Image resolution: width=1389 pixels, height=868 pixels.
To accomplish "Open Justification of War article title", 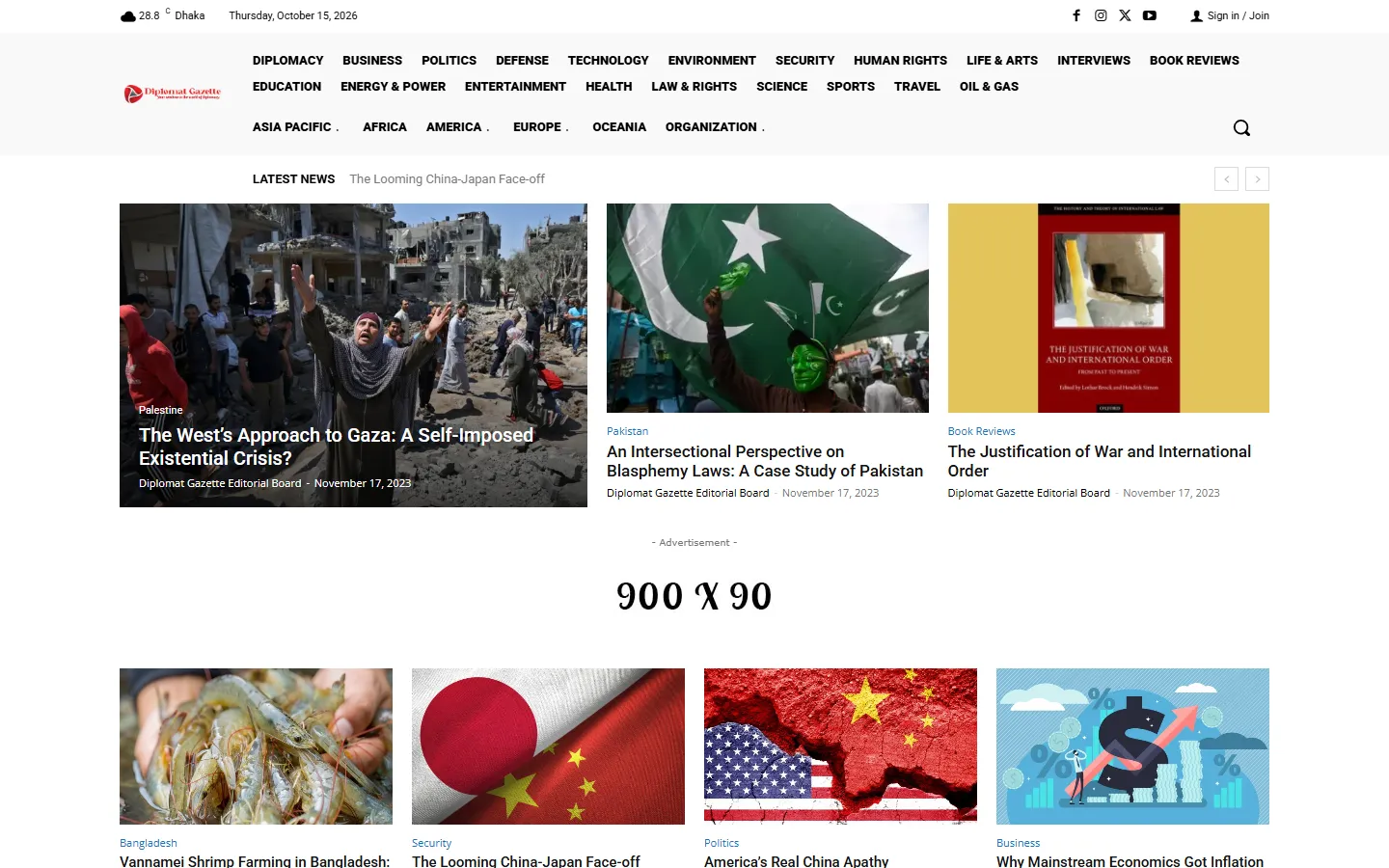I will tap(1099, 461).
